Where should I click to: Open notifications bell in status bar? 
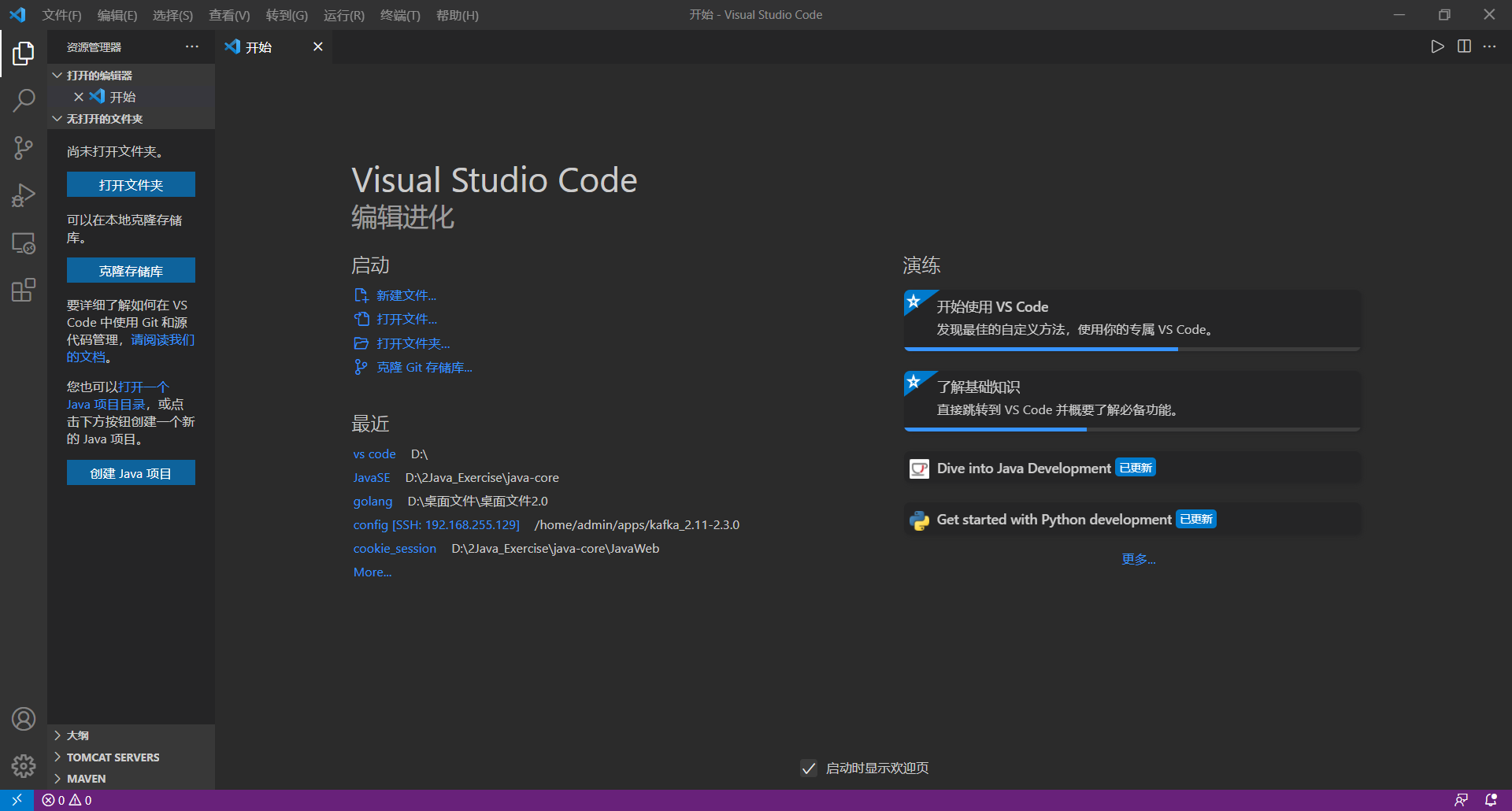pyautogui.click(x=1491, y=800)
